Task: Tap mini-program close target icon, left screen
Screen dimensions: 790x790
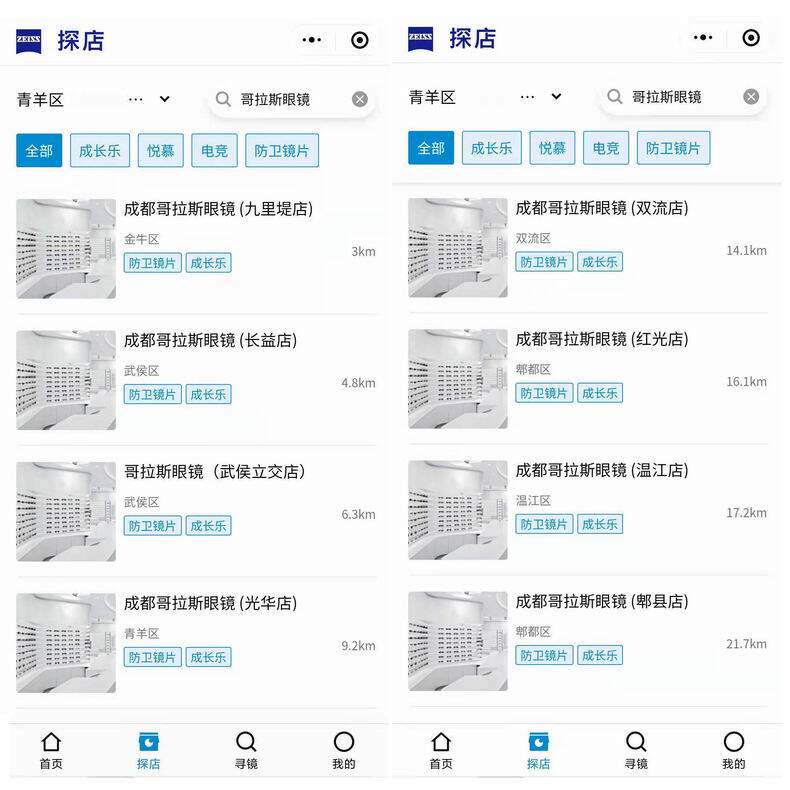Action: tap(360, 40)
